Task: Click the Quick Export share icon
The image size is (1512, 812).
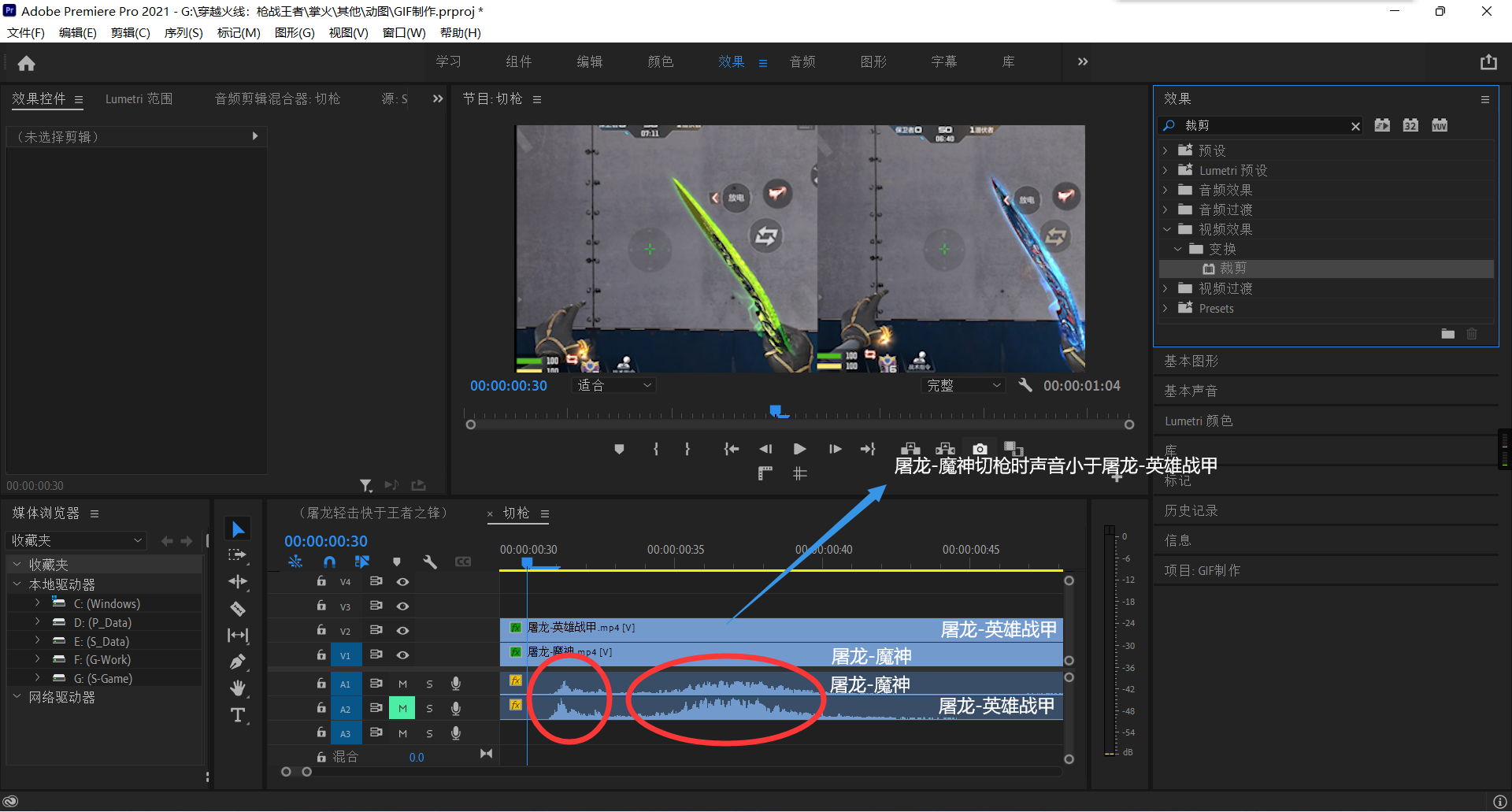Action: pos(1488,62)
